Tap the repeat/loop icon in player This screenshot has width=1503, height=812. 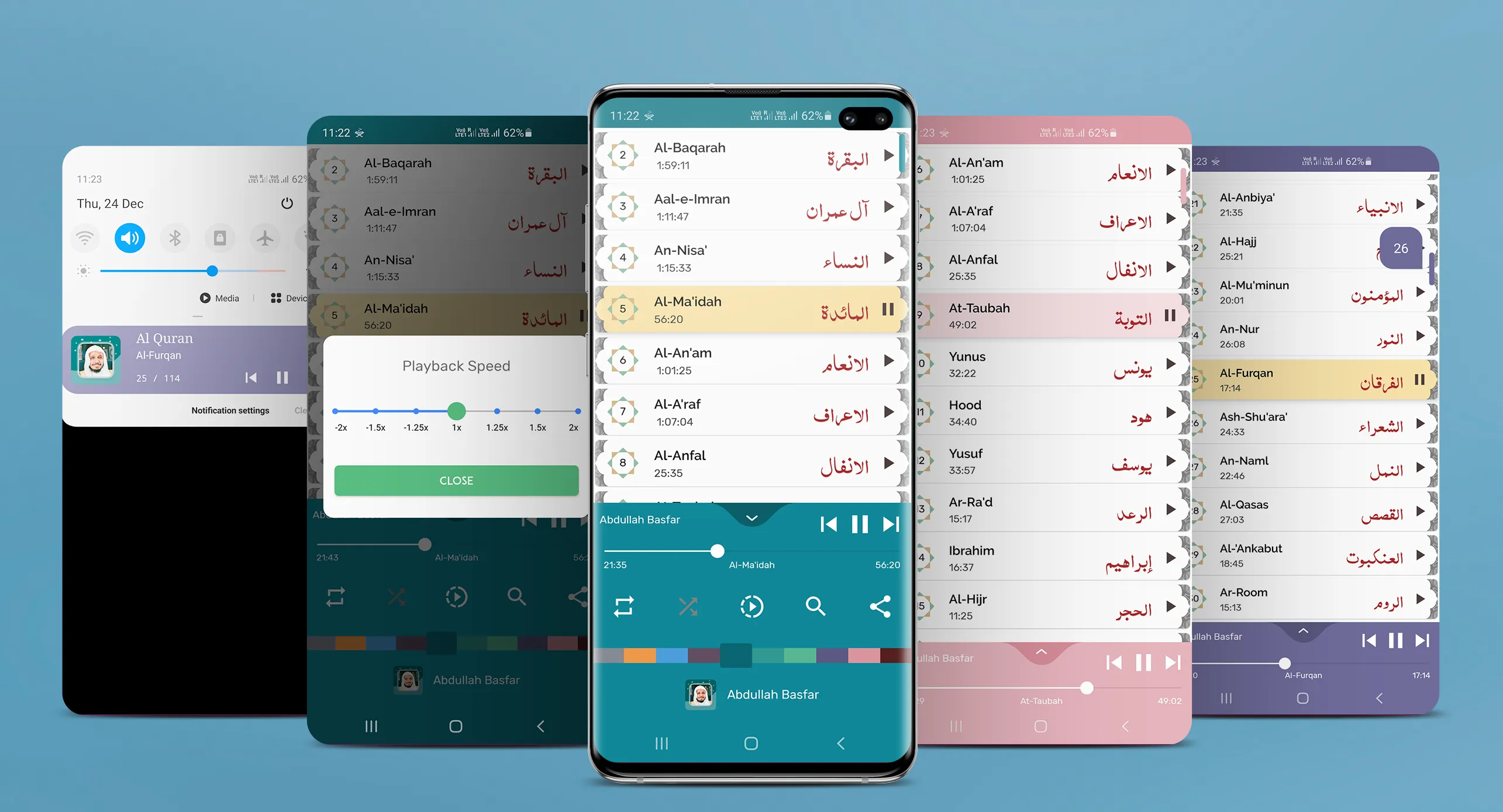[x=623, y=605]
